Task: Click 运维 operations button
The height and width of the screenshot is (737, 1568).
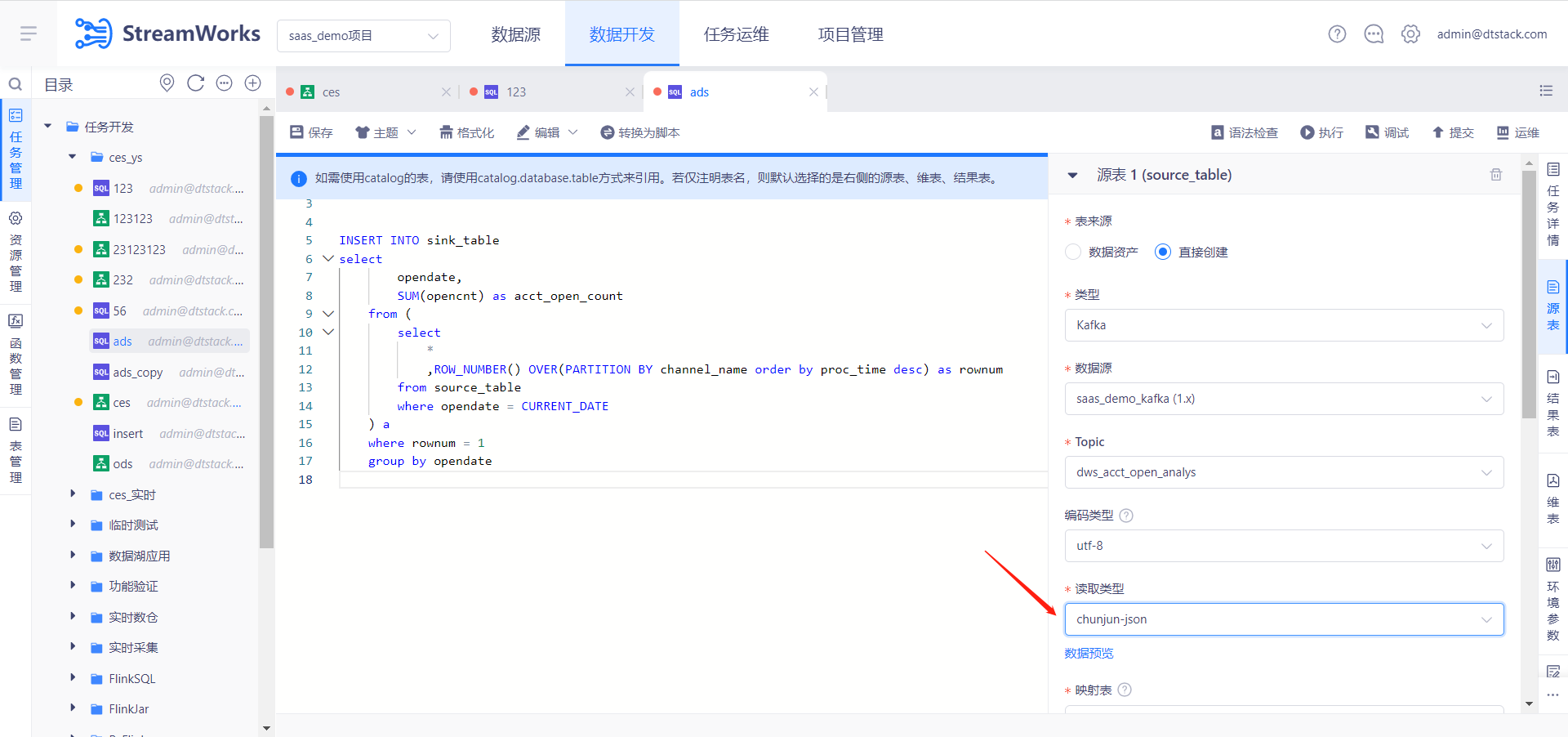Action: click(1517, 132)
